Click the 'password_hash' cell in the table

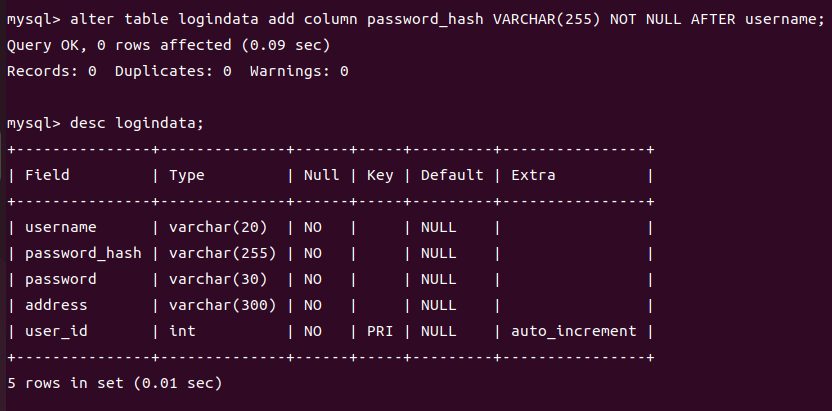coord(83,253)
